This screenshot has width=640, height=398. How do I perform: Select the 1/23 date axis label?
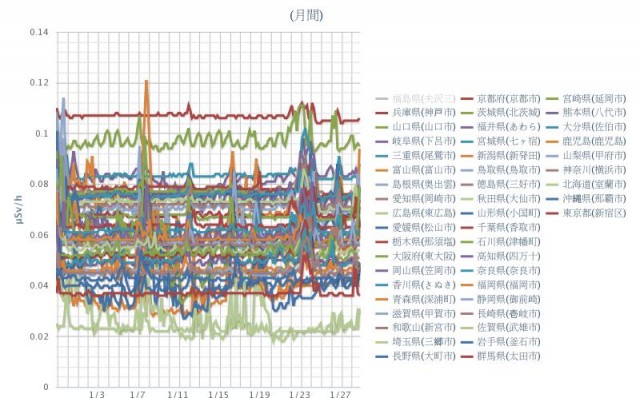click(x=300, y=394)
